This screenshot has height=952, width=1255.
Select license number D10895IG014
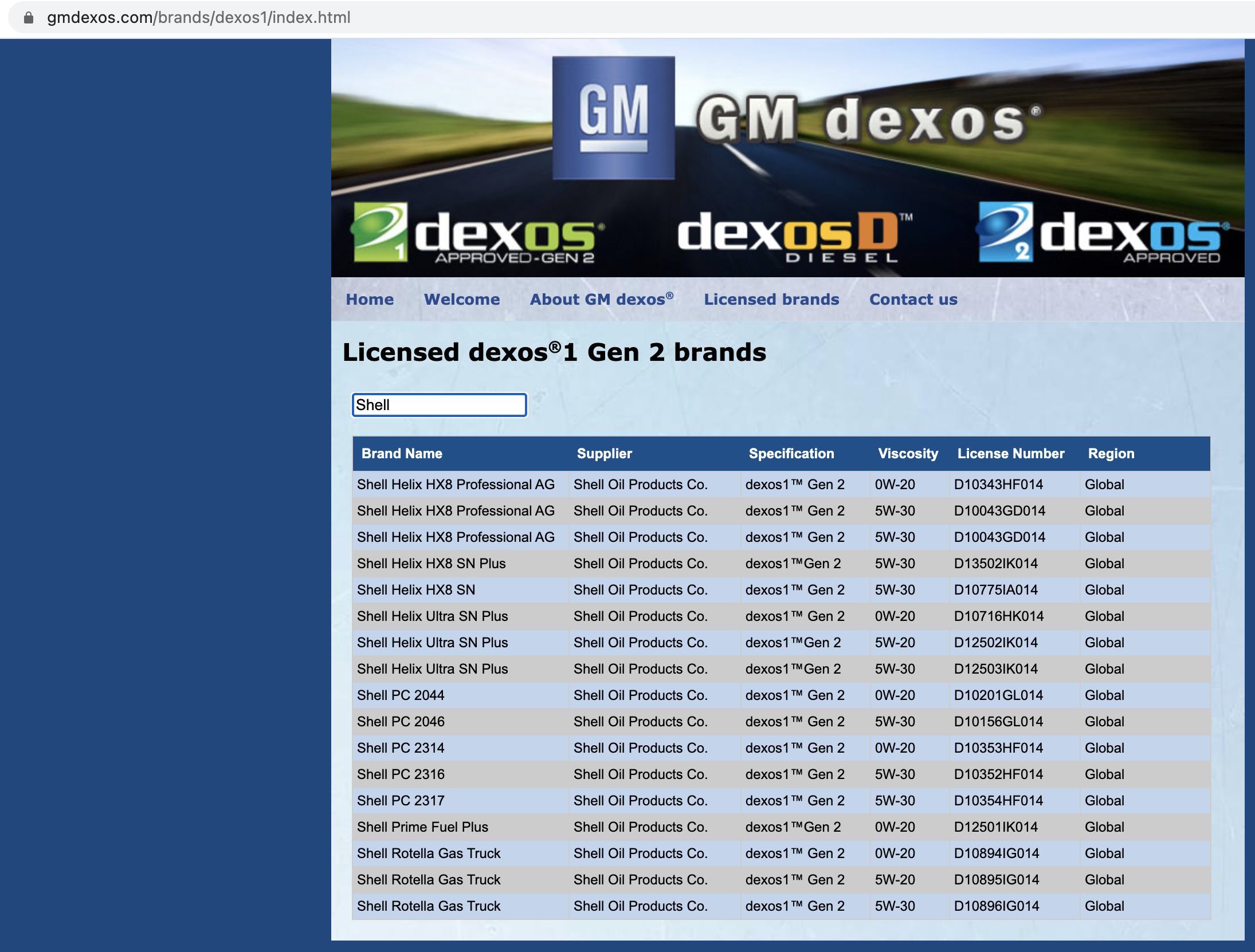[x=997, y=880]
